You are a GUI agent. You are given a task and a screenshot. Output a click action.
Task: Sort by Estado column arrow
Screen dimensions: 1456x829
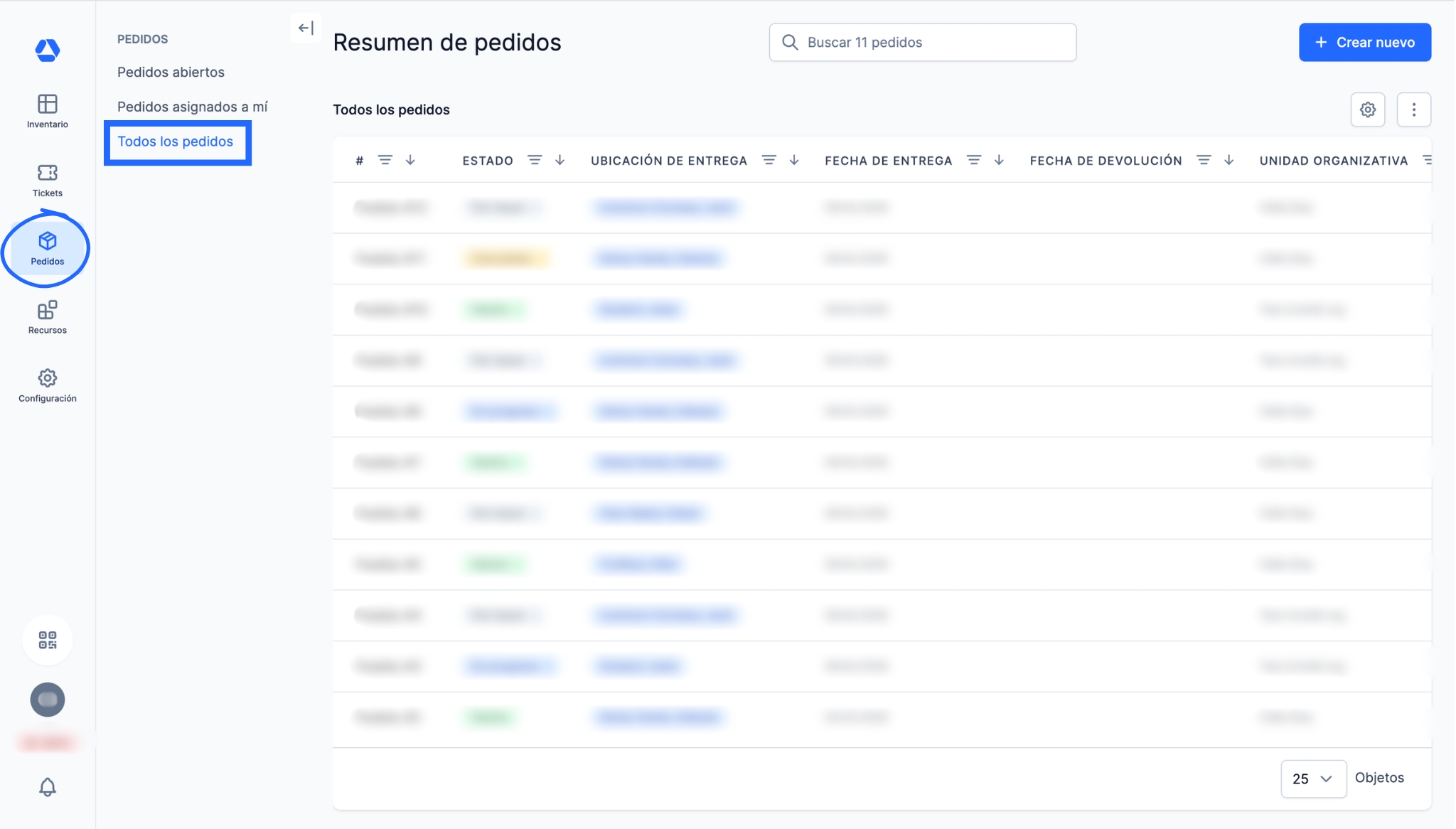coord(560,161)
